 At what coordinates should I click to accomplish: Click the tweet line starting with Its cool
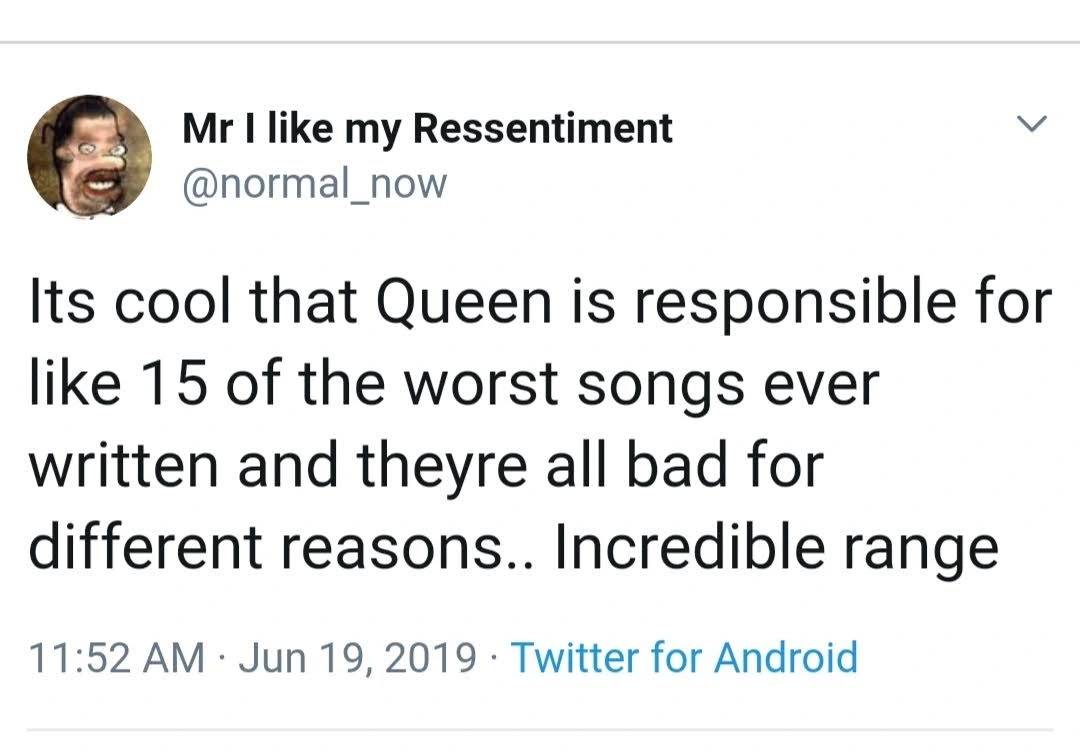click(x=541, y=304)
